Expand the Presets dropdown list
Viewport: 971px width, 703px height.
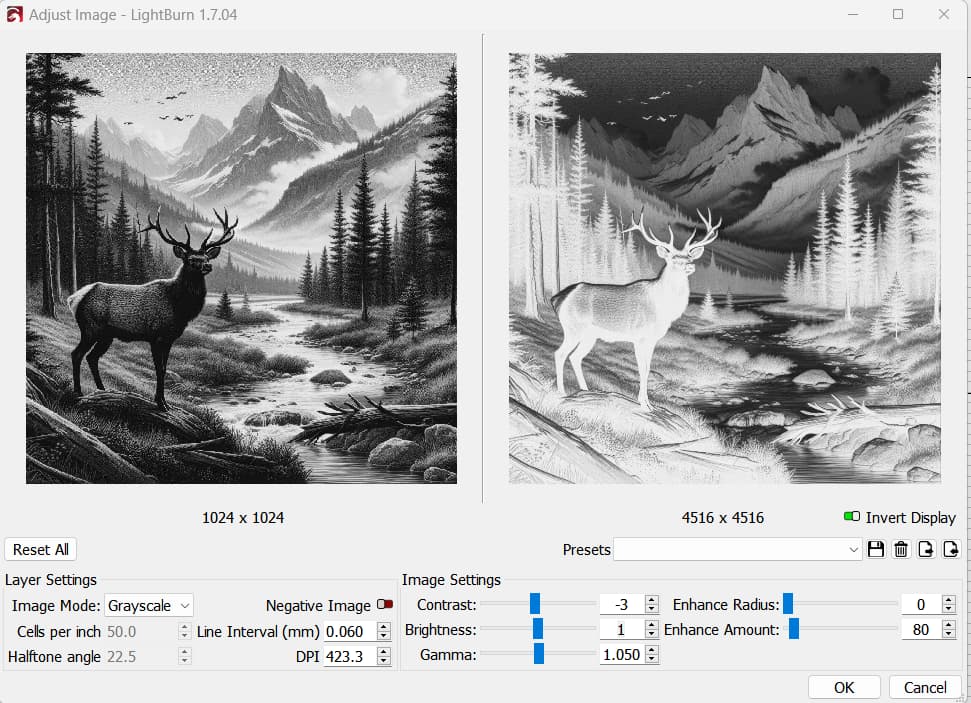[x=737, y=549]
